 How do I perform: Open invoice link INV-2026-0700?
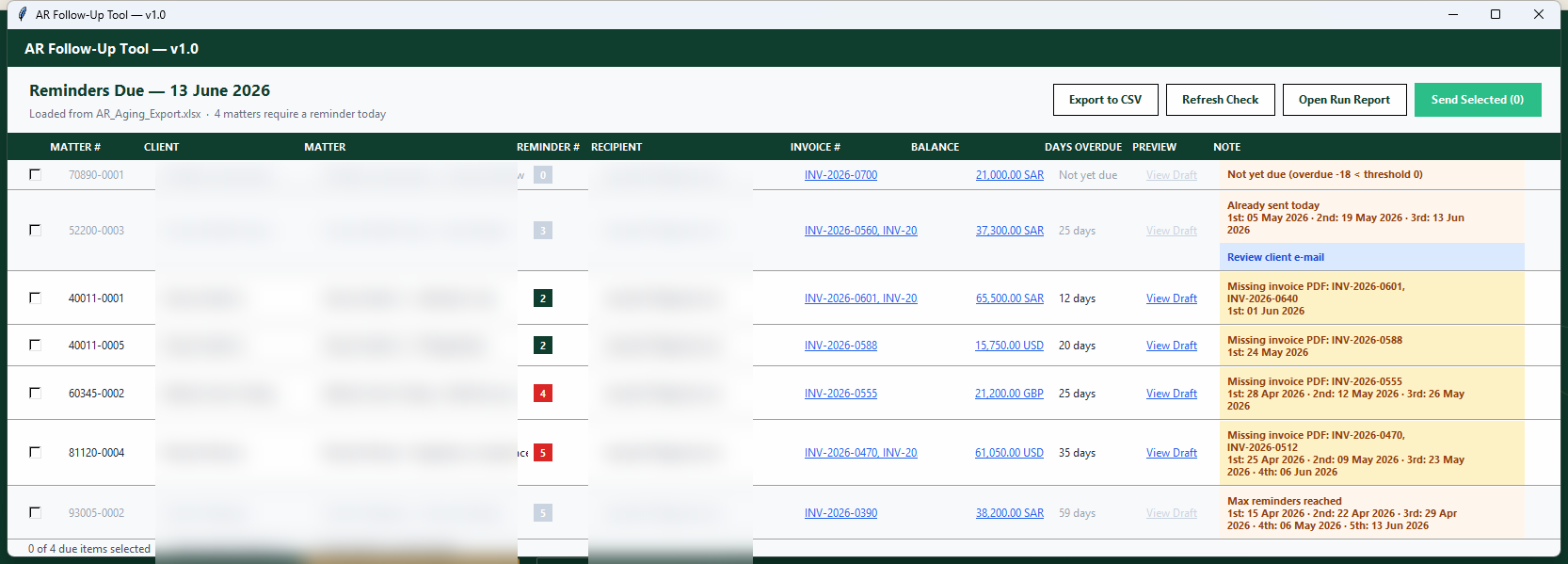840,175
